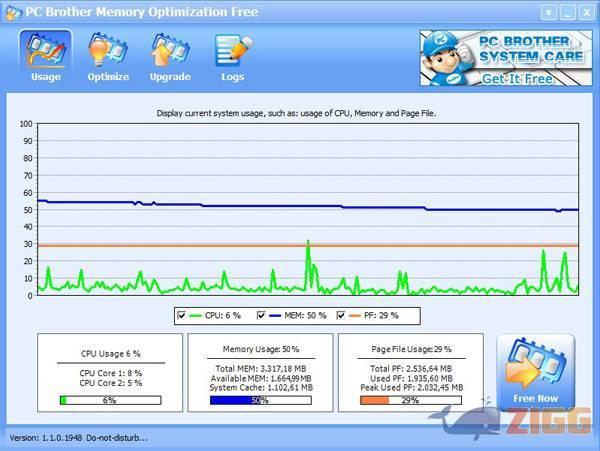Click the Free Now memory button

(535, 371)
